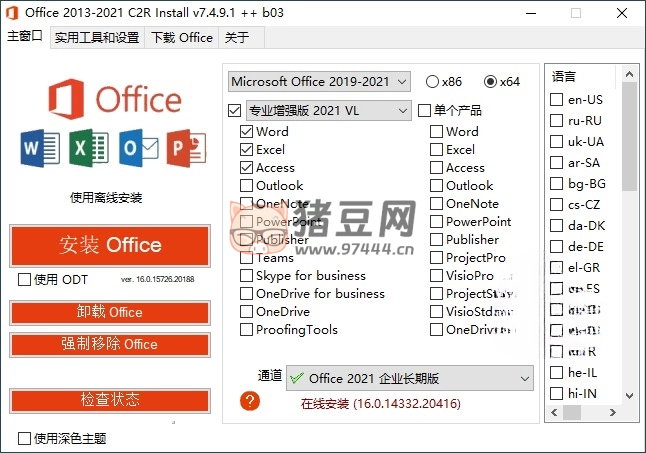Click the orange question mark help icon
This screenshot has height=453, width=646.
pos(250,401)
